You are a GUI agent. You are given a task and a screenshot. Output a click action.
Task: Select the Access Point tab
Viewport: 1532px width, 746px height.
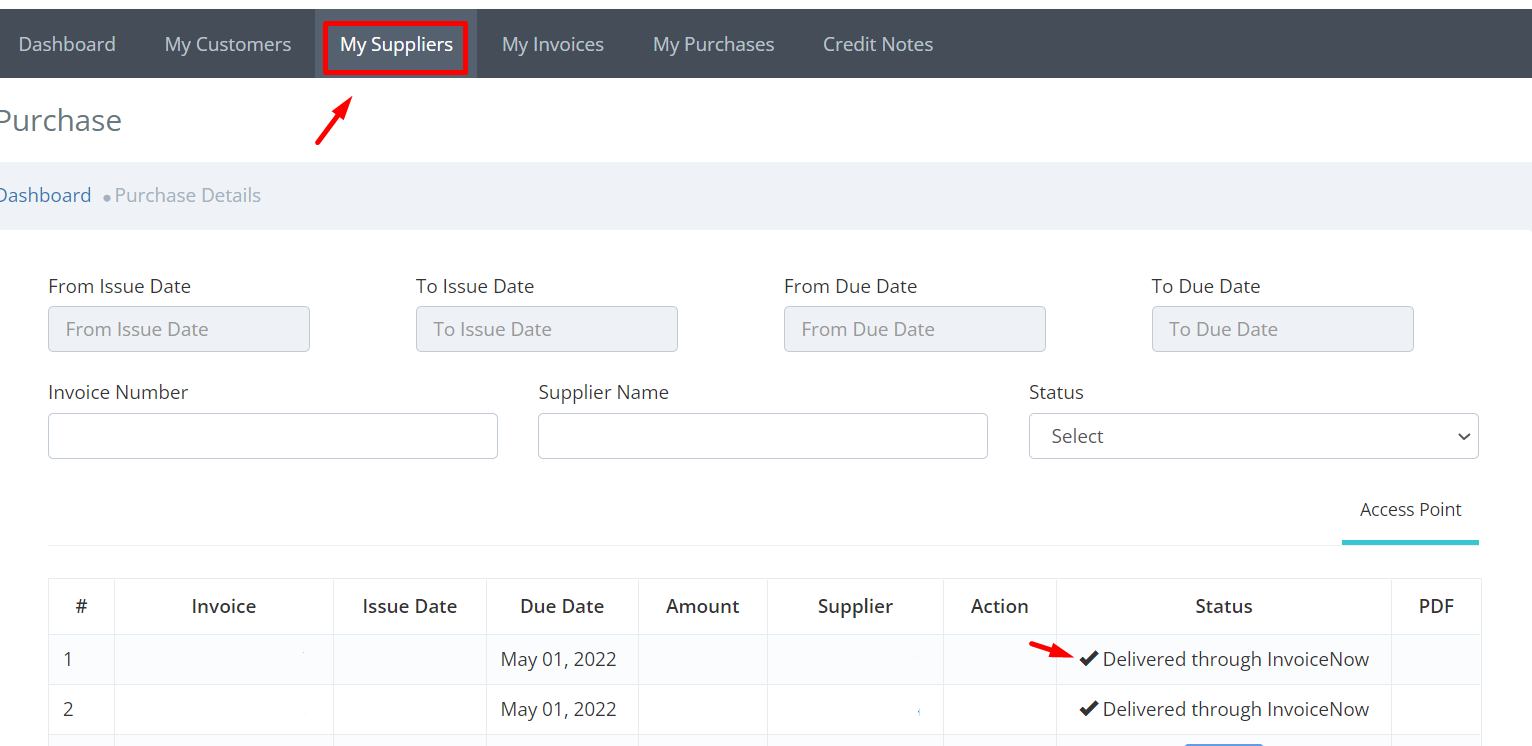1410,510
